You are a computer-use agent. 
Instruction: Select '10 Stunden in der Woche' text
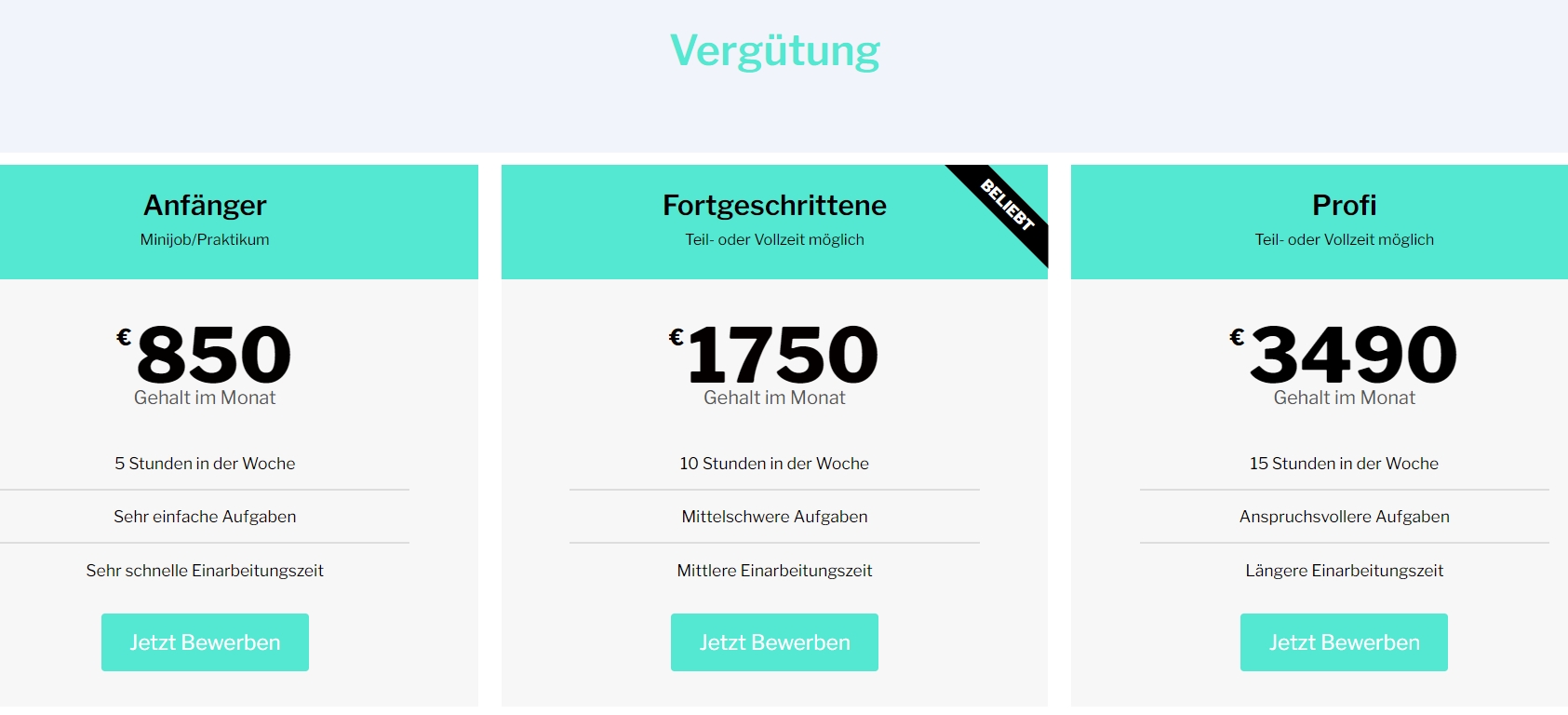(774, 464)
